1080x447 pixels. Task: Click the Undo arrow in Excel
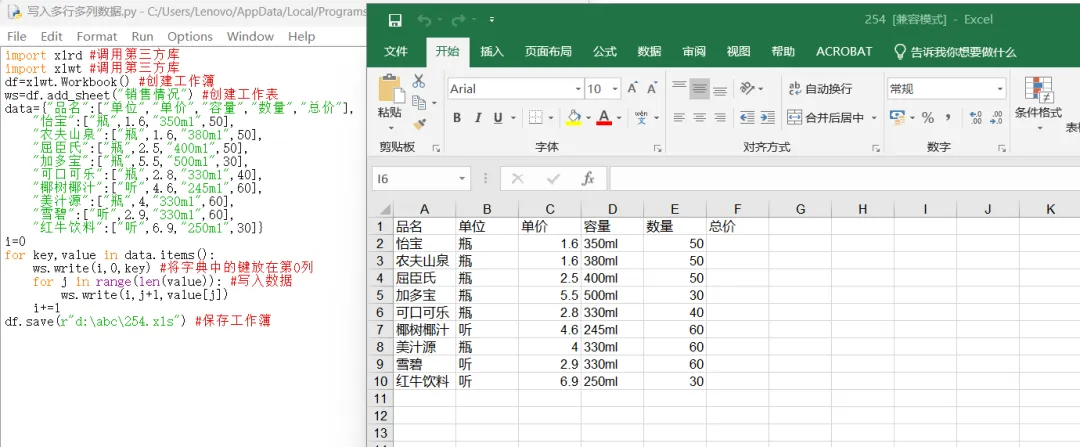[x=424, y=20]
